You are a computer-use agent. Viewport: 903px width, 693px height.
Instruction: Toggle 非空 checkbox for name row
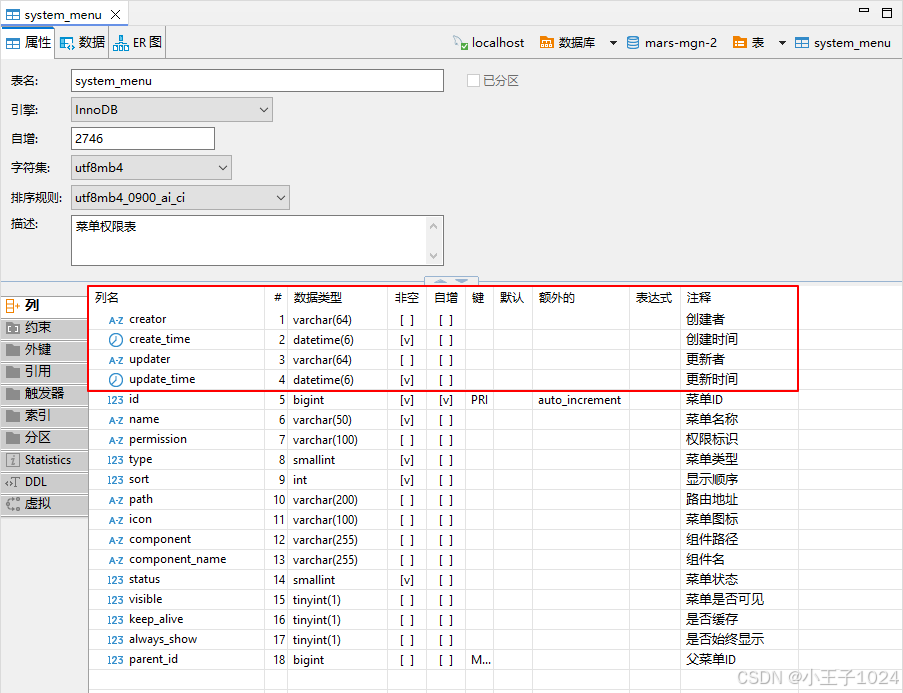407,420
